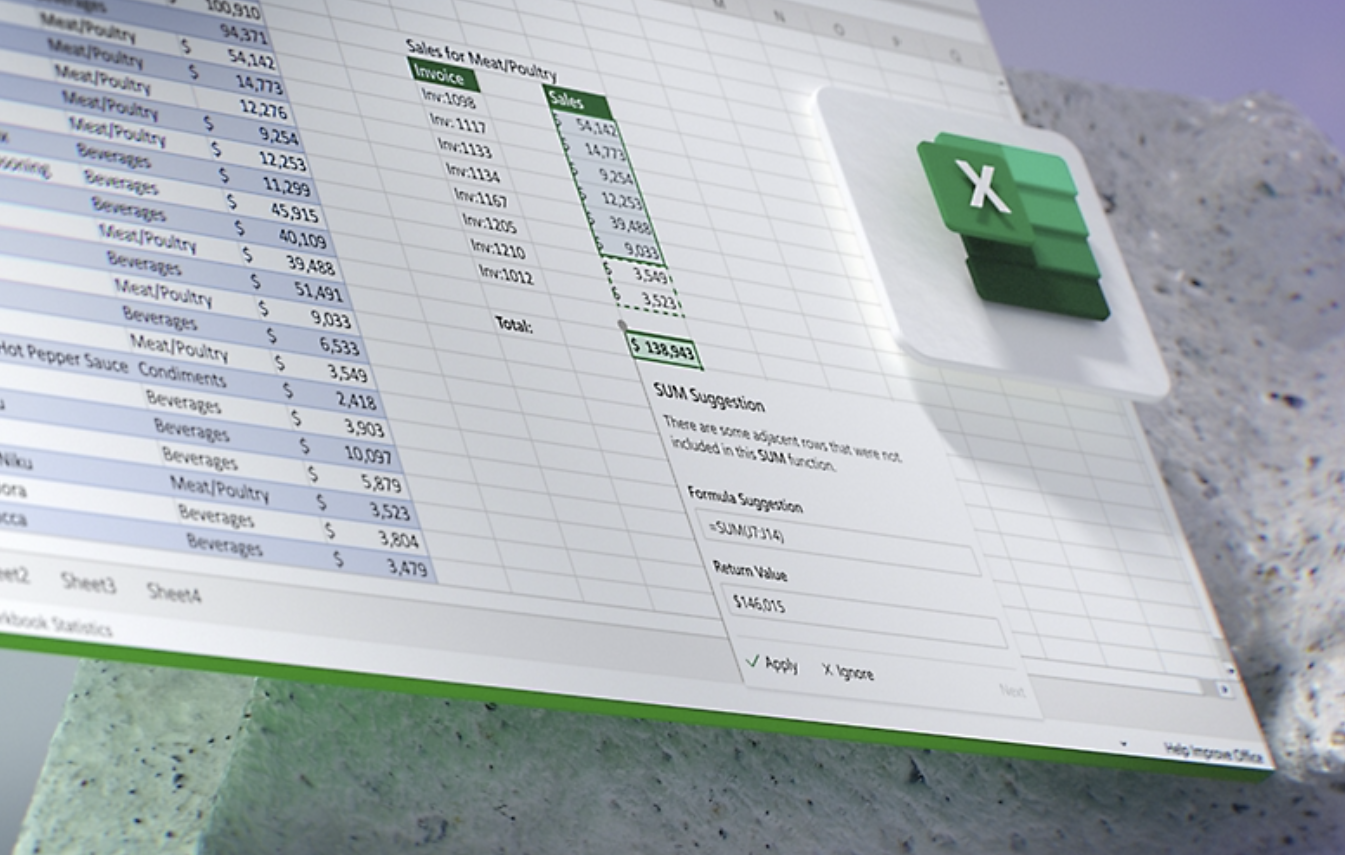Select 54,142 under the Sales header

point(588,126)
